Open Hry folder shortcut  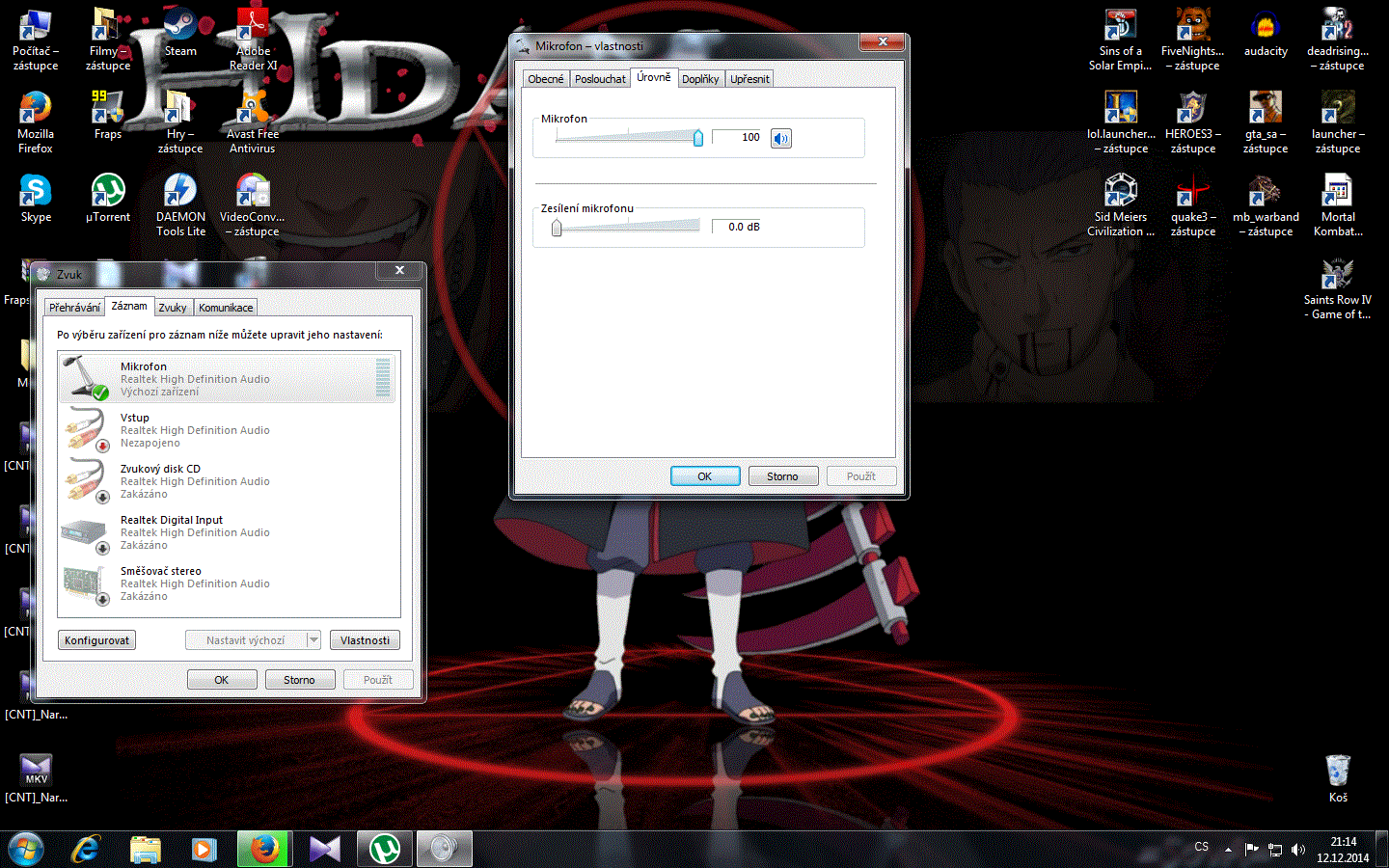180,122
